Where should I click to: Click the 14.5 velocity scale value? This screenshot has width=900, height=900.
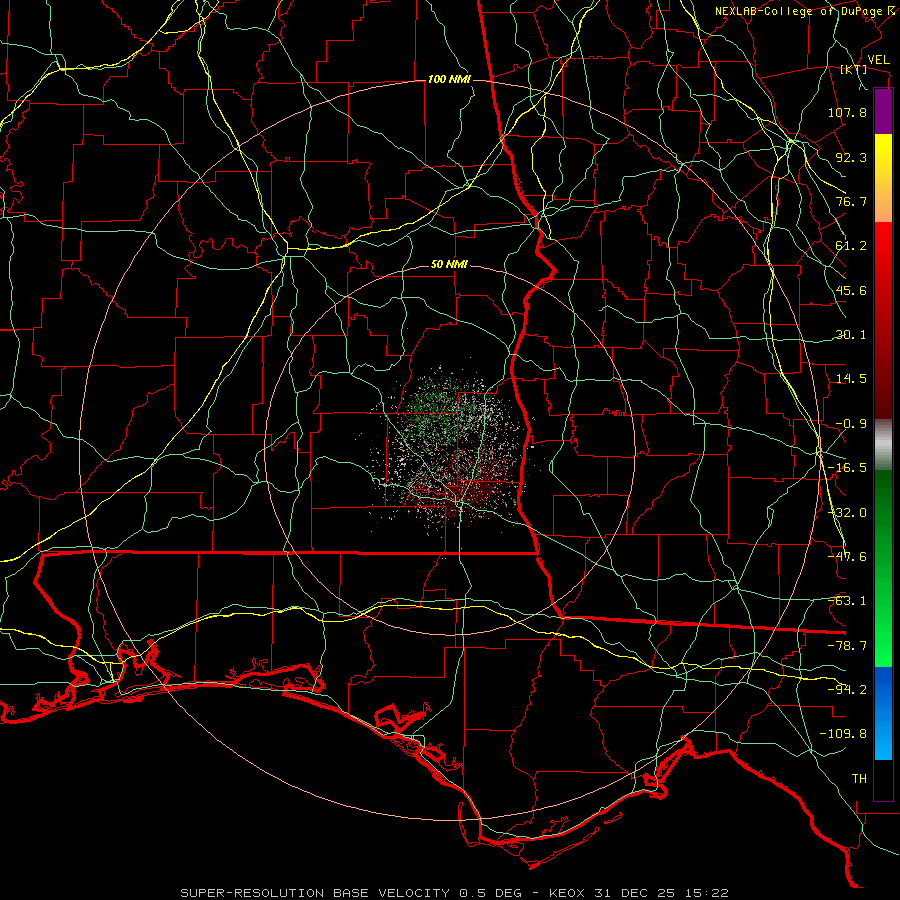pos(851,379)
